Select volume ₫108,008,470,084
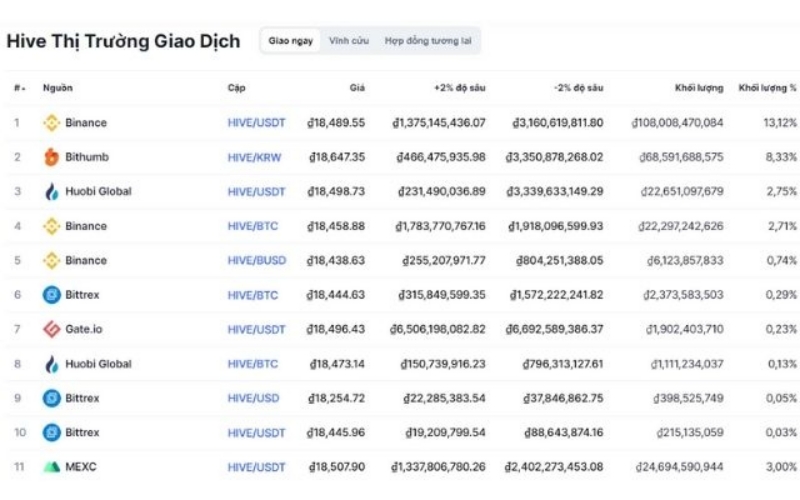The width and height of the screenshot is (800, 500). [678, 123]
